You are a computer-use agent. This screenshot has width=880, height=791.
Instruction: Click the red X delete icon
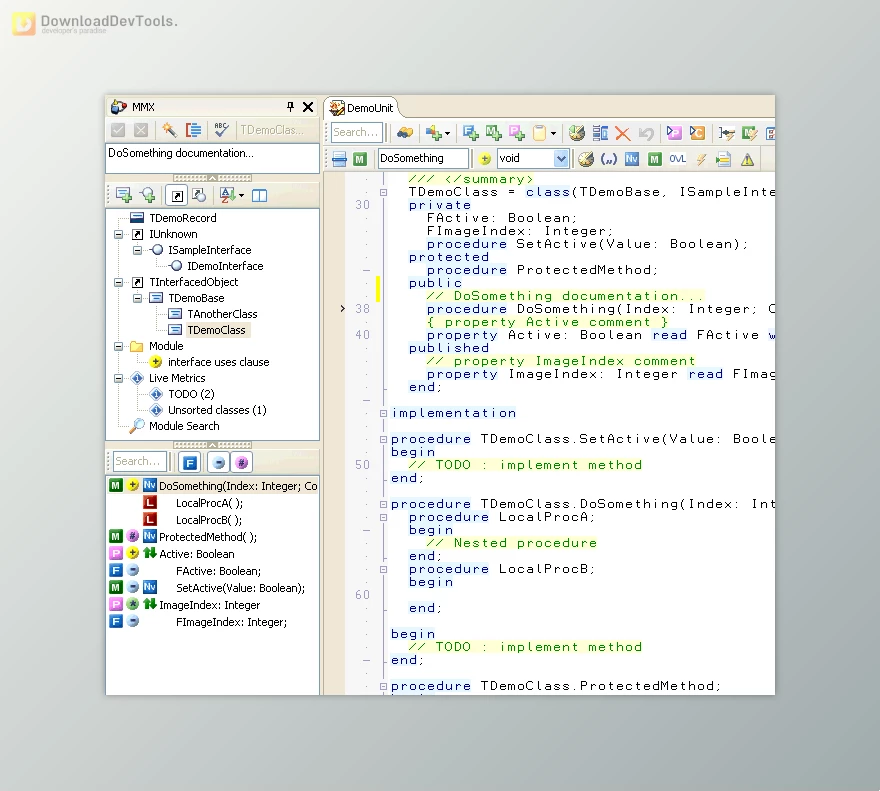[622, 133]
